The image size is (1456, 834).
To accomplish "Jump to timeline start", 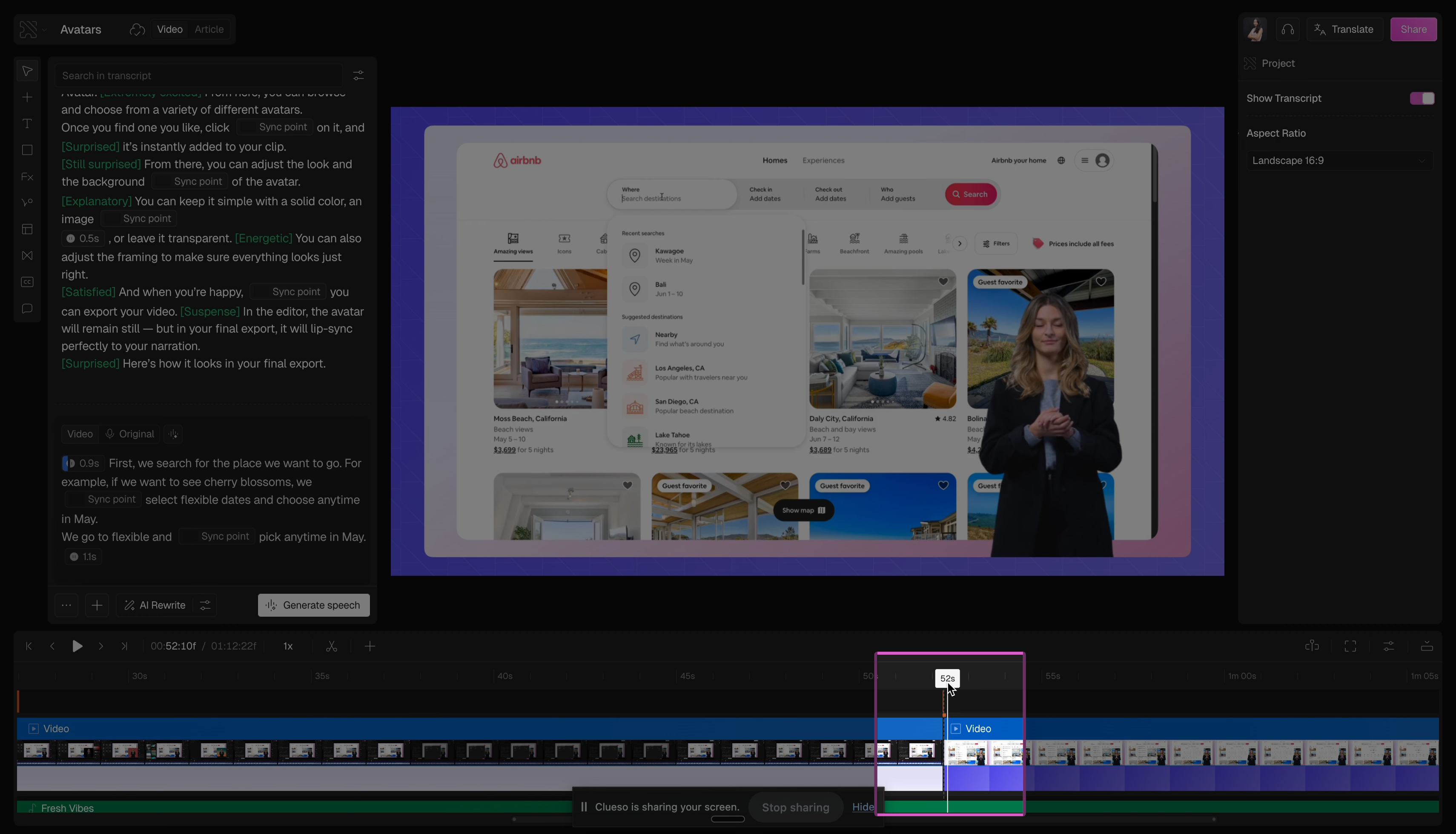I will (29, 646).
